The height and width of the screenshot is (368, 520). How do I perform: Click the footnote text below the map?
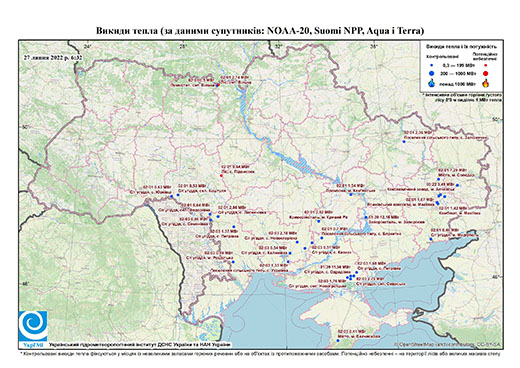pyautogui.click(x=260, y=353)
